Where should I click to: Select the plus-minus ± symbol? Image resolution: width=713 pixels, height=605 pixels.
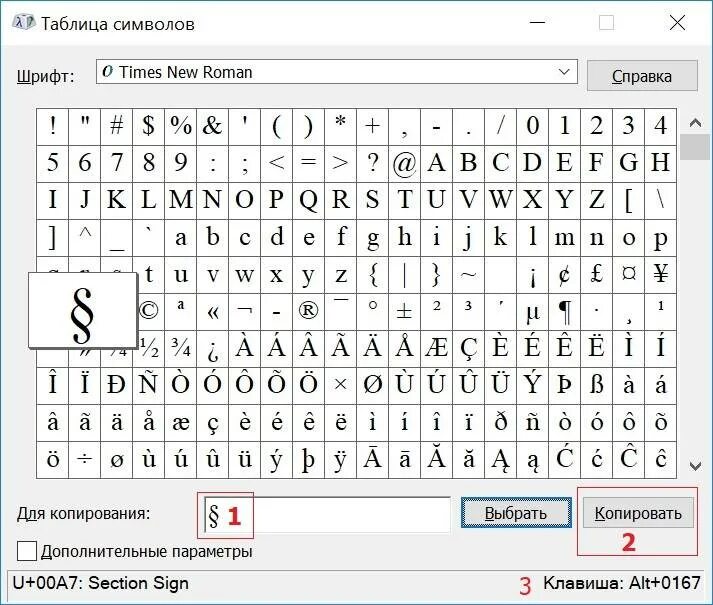point(404,312)
